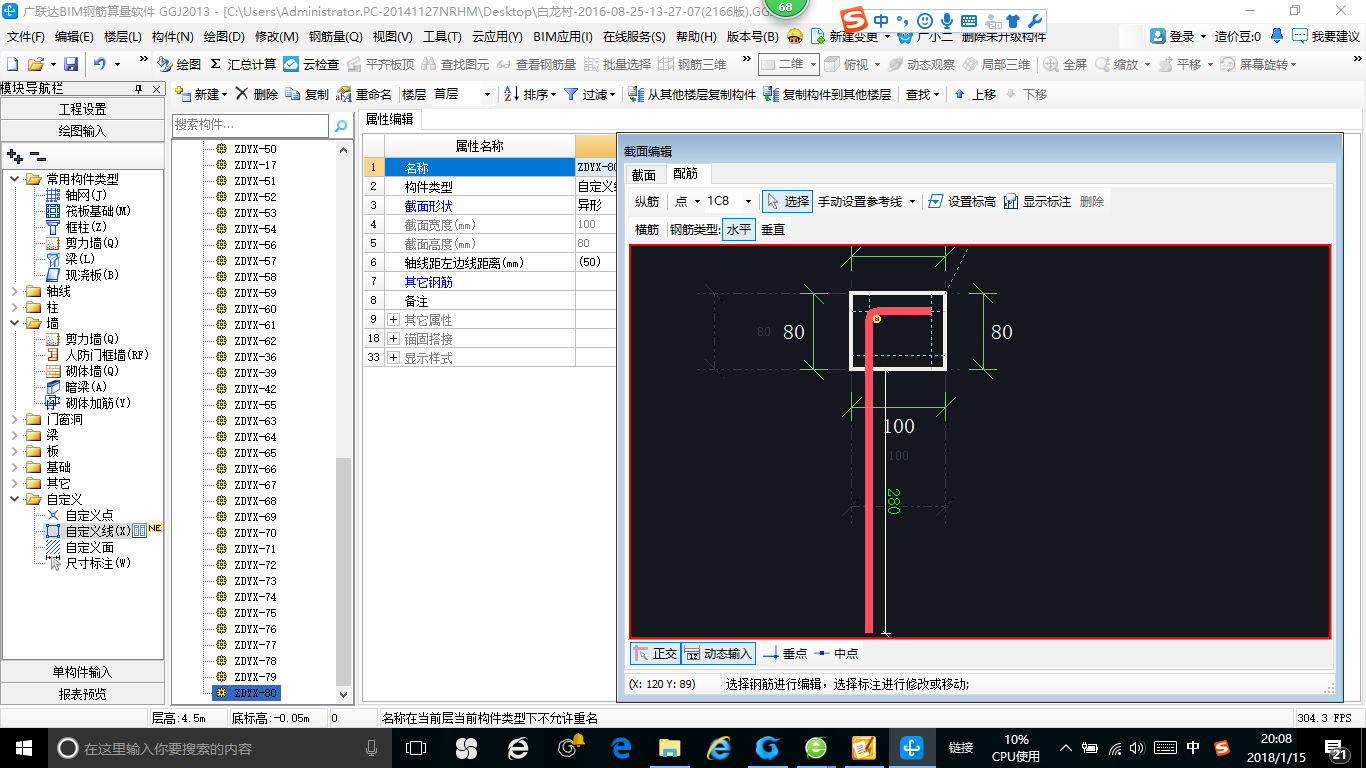Open the 工程设置 panel

pos(82,109)
